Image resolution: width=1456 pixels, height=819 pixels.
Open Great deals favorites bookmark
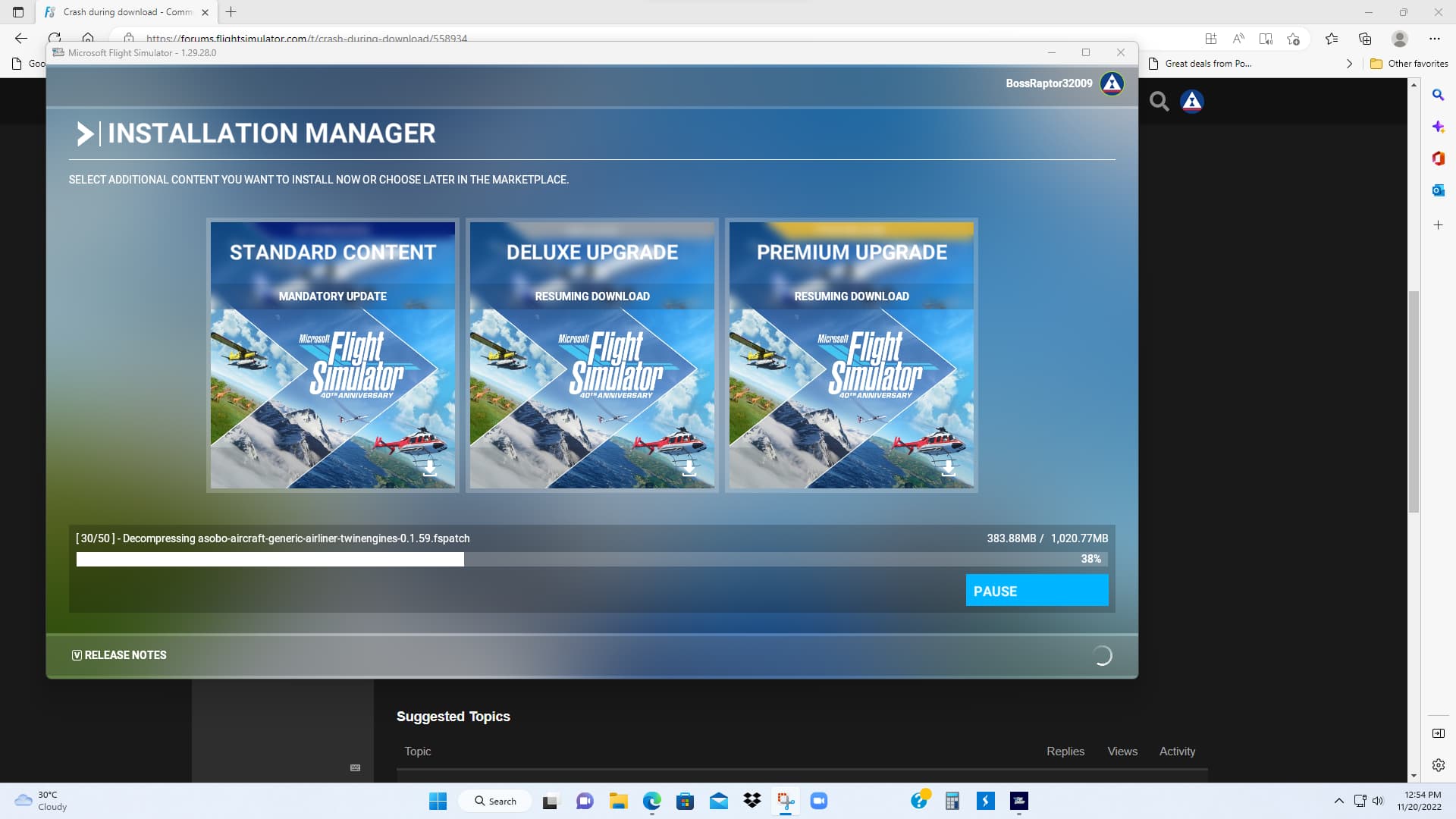(1200, 64)
